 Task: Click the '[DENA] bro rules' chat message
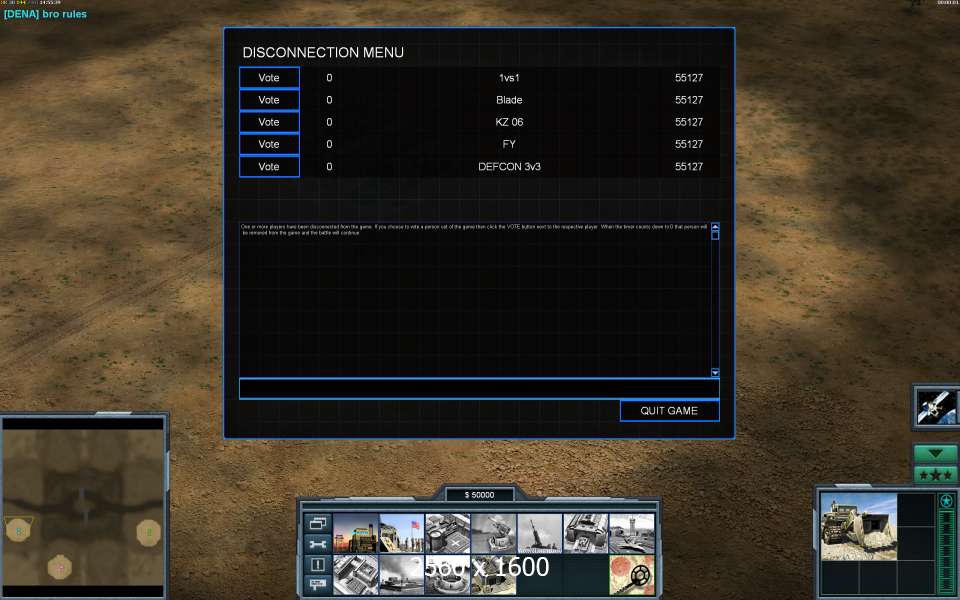(x=45, y=14)
